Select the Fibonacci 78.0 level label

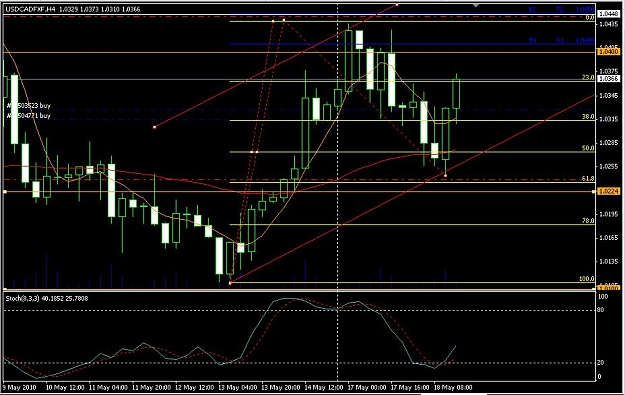tap(588, 221)
